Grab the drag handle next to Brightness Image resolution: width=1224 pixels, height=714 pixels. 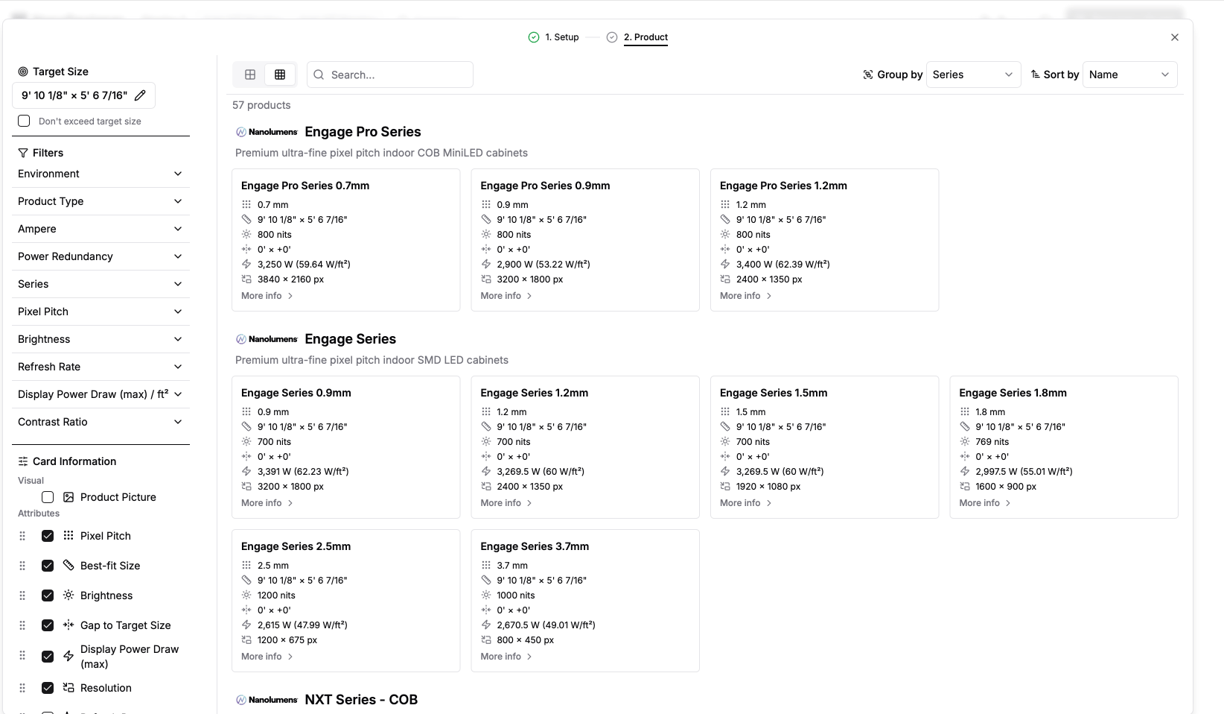pyautogui.click(x=22, y=596)
